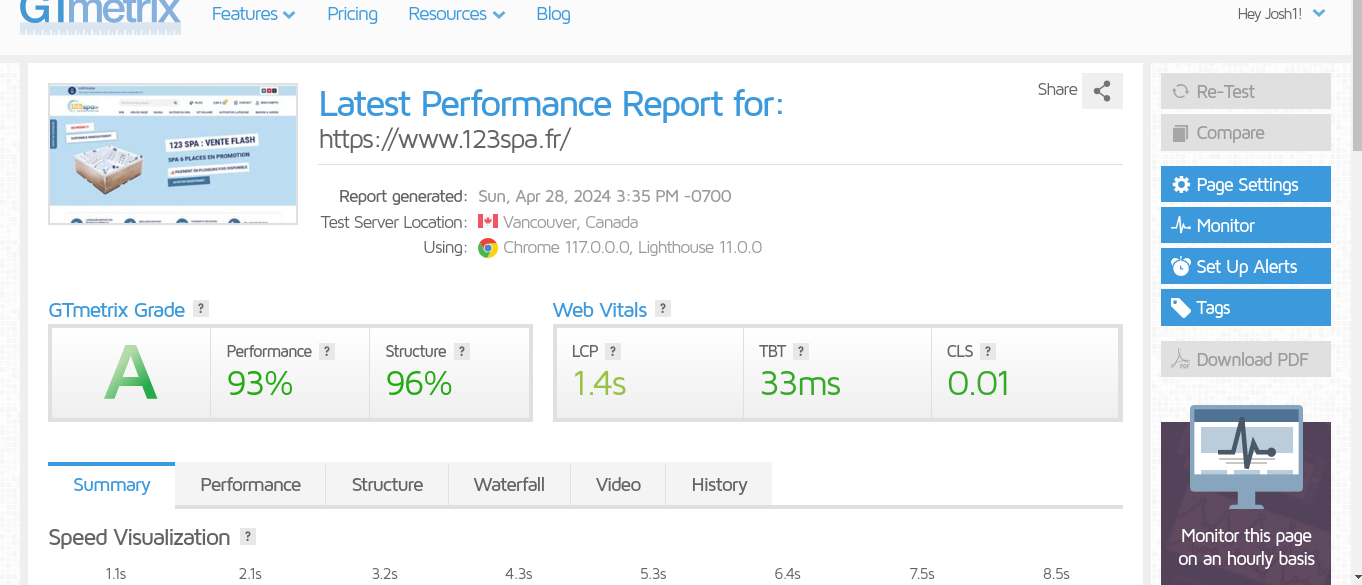Click the Re-Test button

point(1246,92)
